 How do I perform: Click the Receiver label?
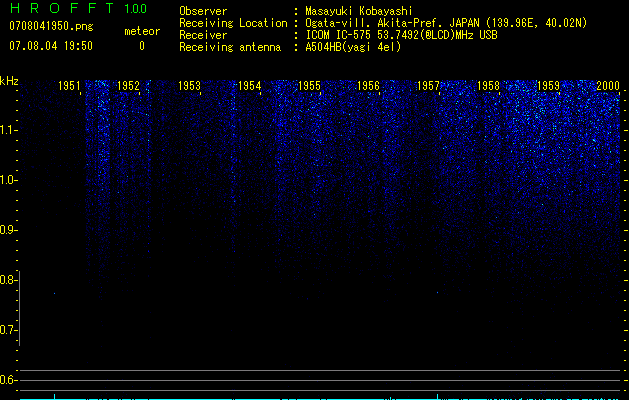click(x=203, y=35)
